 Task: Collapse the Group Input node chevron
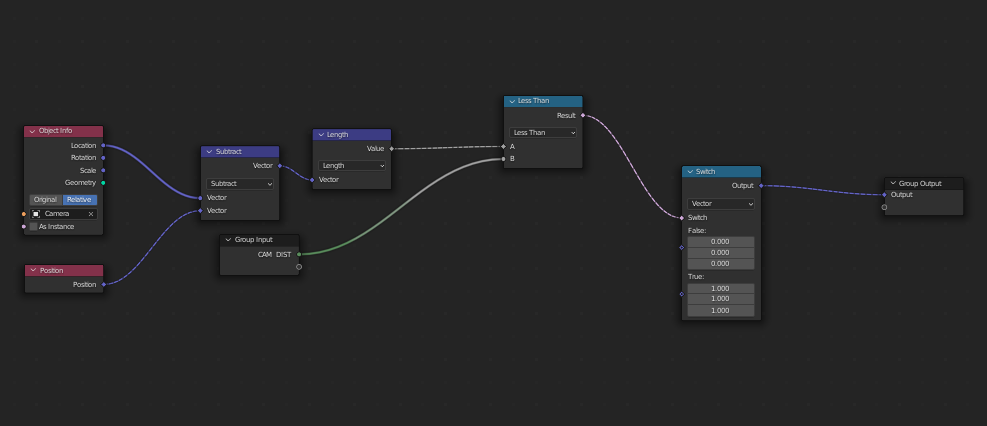coord(228,240)
